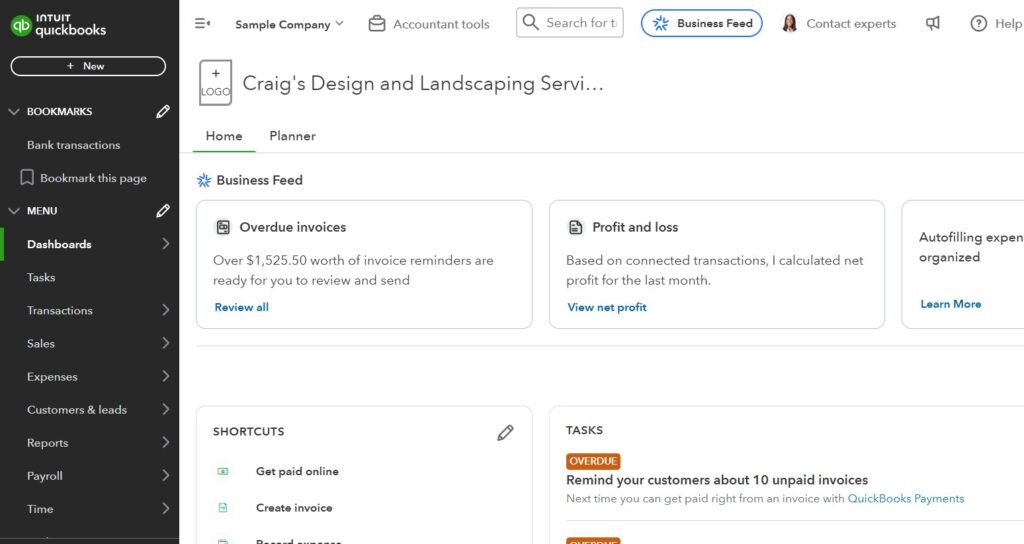Open the View net profit link
This screenshot has width=1024, height=544.
pos(606,307)
